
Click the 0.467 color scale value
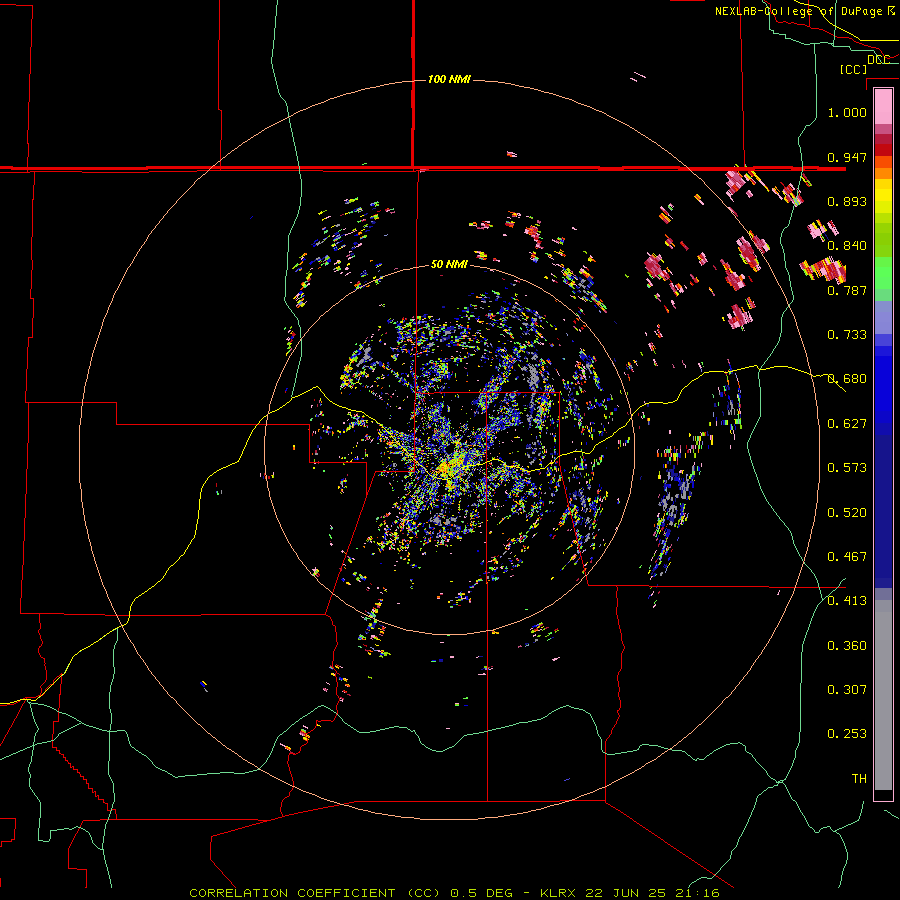pyautogui.click(x=847, y=557)
